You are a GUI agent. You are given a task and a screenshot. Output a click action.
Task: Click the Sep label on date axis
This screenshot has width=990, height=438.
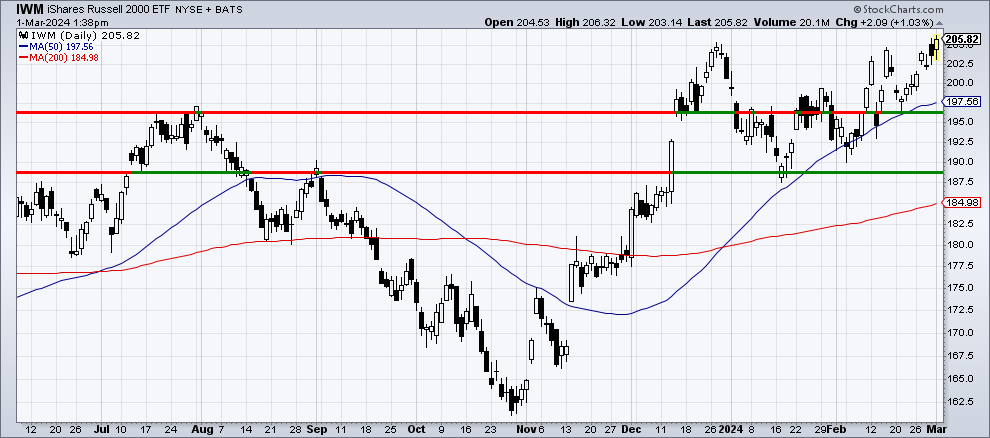316,429
